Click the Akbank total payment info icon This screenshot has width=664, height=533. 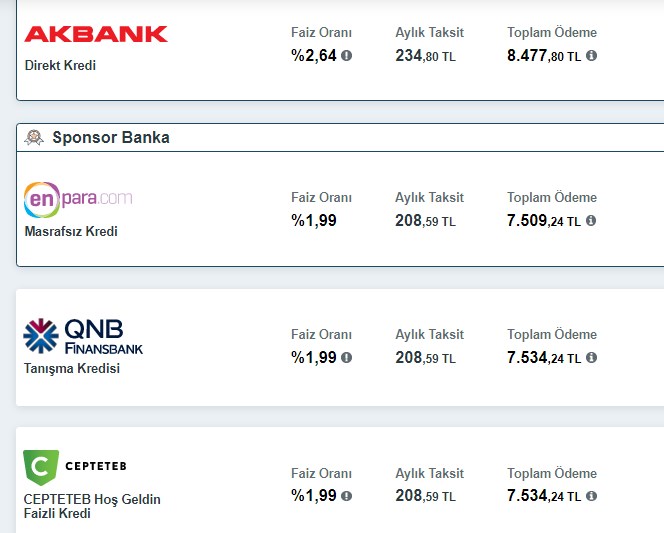click(592, 55)
